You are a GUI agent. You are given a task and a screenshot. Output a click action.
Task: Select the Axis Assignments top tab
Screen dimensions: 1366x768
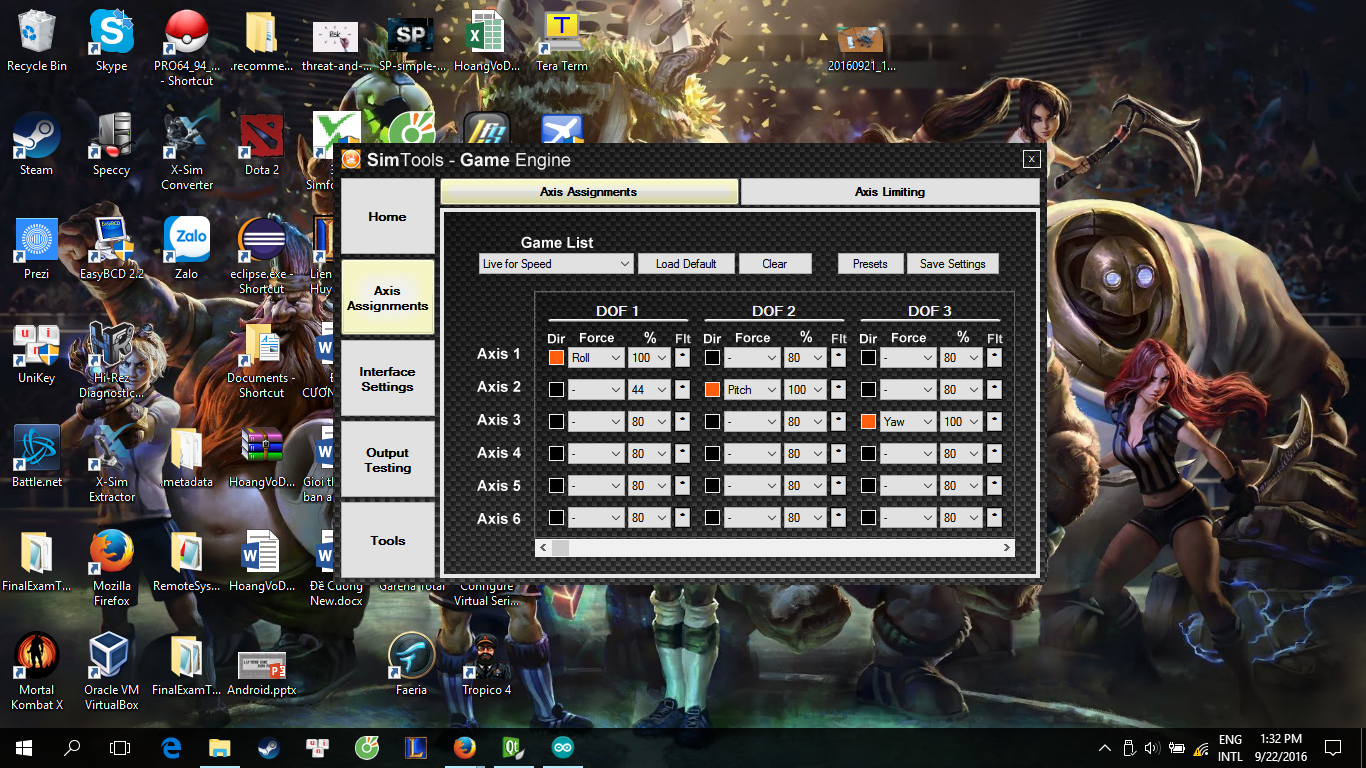point(589,192)
